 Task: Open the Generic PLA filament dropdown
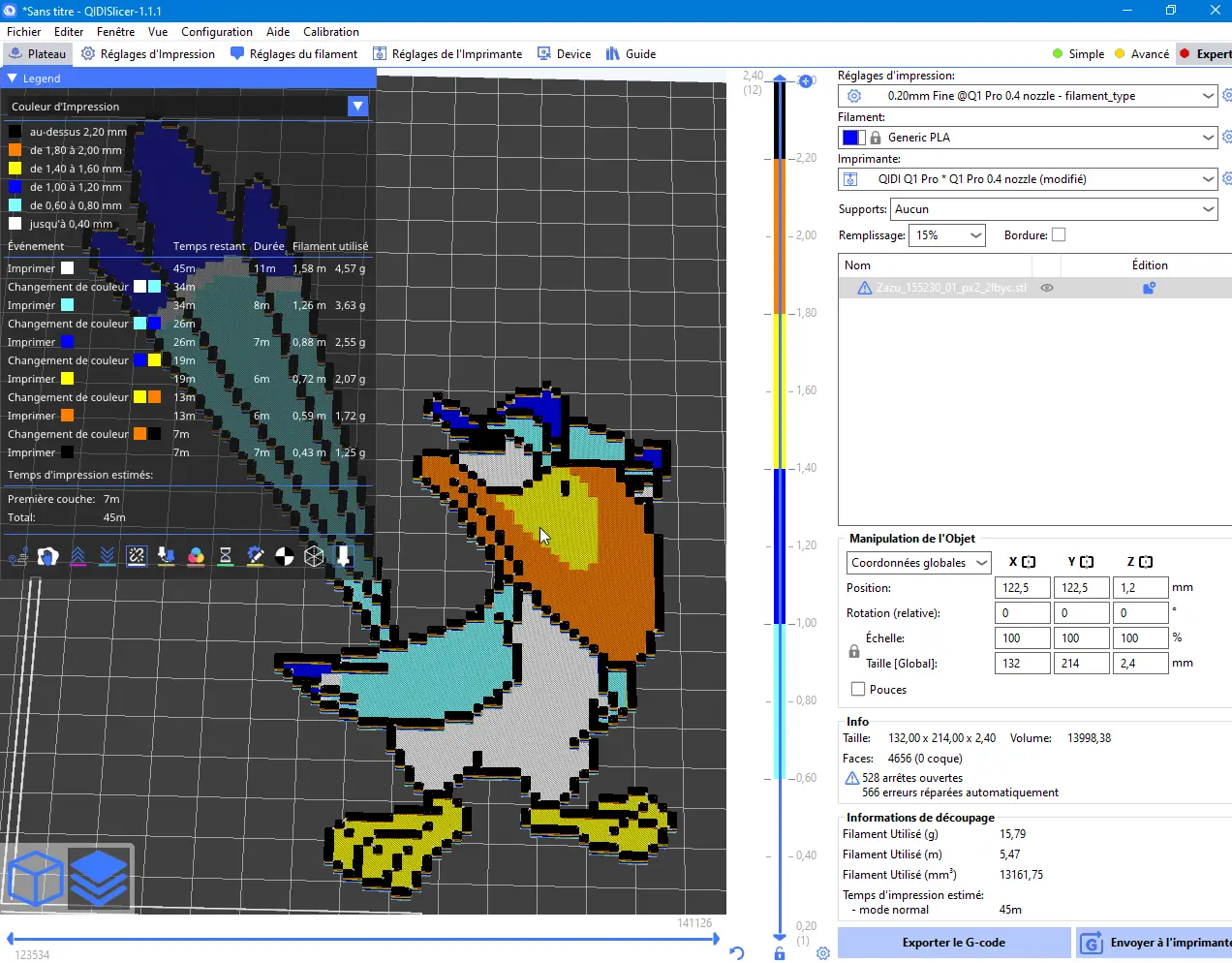point(1028,138)
